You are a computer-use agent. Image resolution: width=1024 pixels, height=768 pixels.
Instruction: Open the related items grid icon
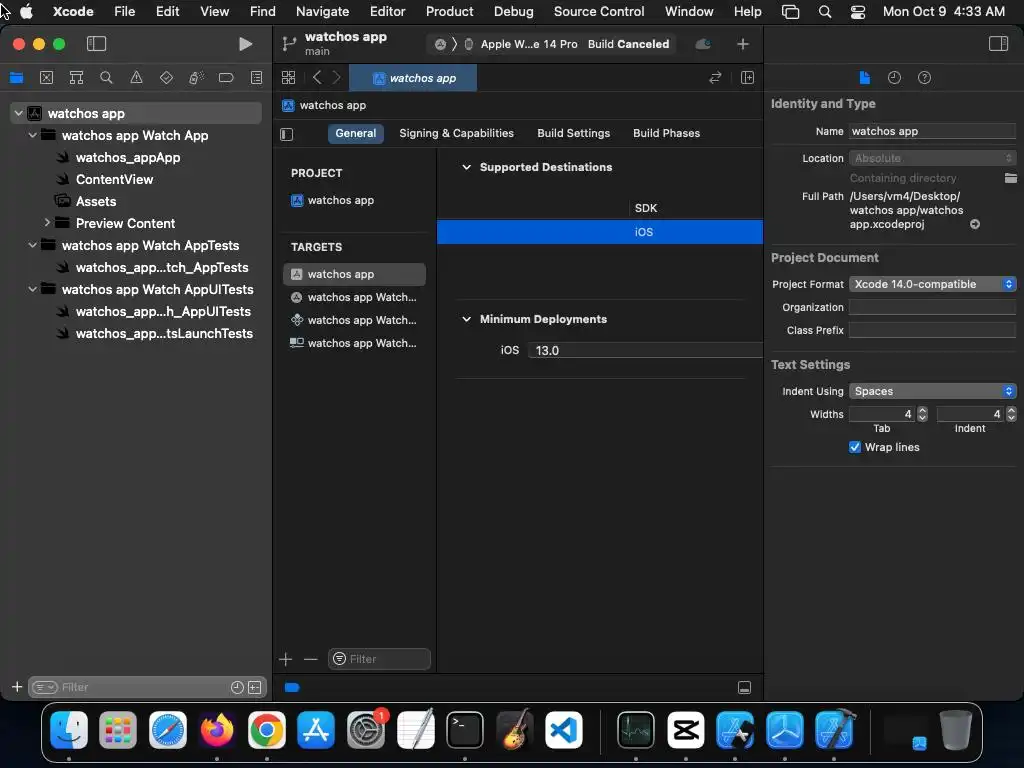click(x=288, y=78)
